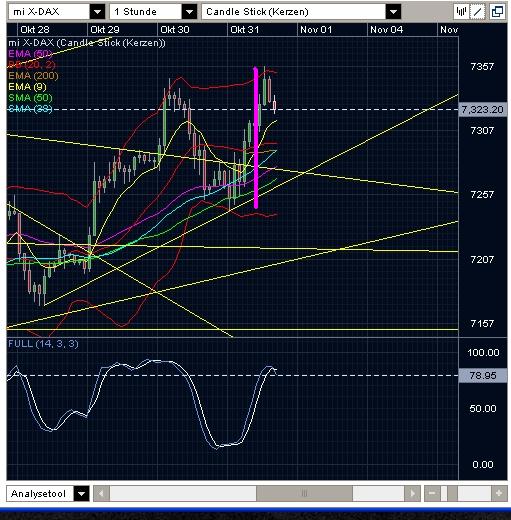This screenshot has width=511, height=520.
Task: Select the trend line drawing tool icon
Action: tap(477, 12)
